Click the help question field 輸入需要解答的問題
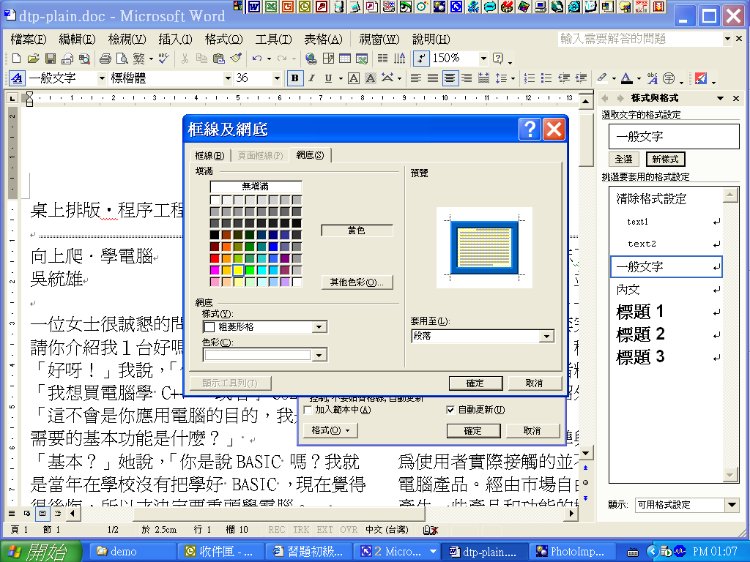Viewport: 750px width, 562px height. pyautogui.click(x=640, y=39)
